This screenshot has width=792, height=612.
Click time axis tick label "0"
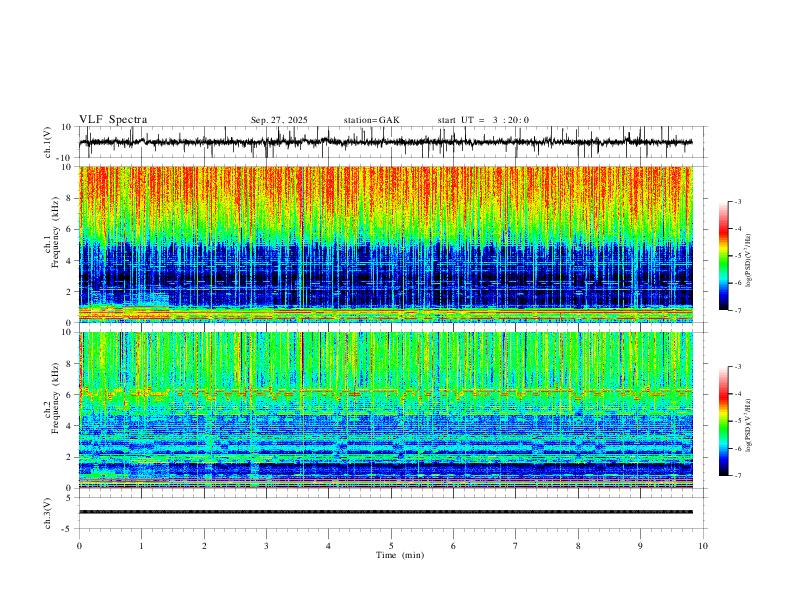click(79, 546)
